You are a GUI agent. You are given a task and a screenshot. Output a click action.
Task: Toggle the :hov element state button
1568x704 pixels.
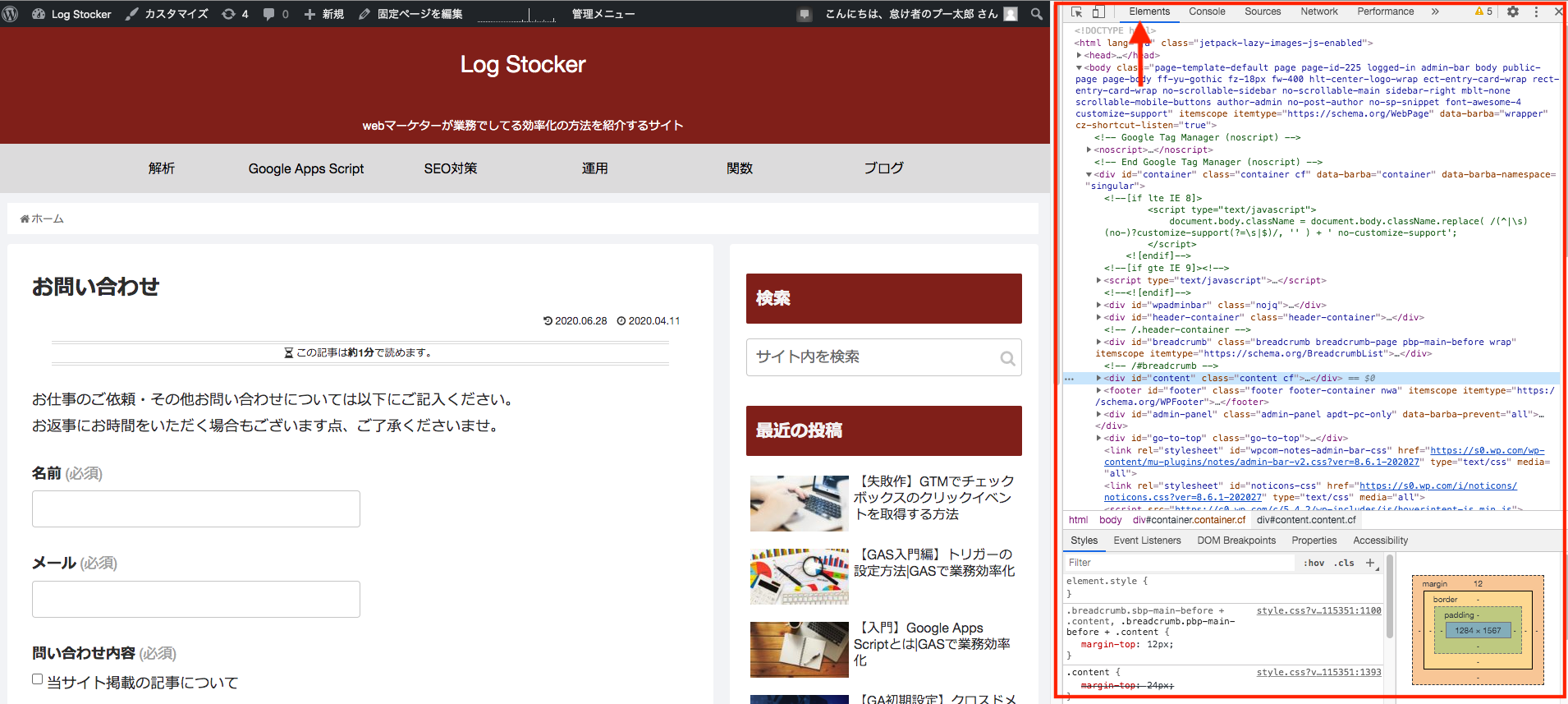pos(1314,563)
